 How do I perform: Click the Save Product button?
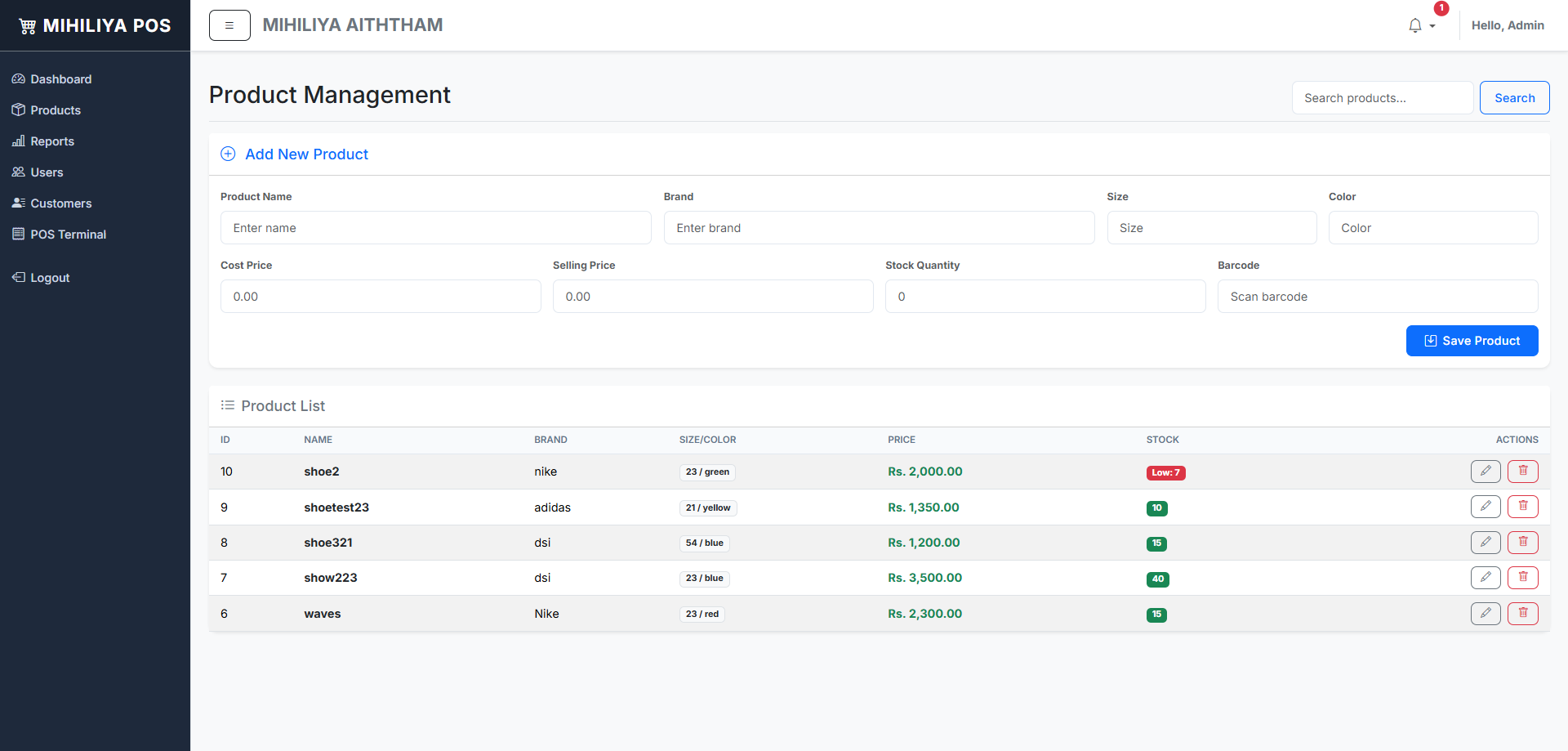[x=1472, y=341]
